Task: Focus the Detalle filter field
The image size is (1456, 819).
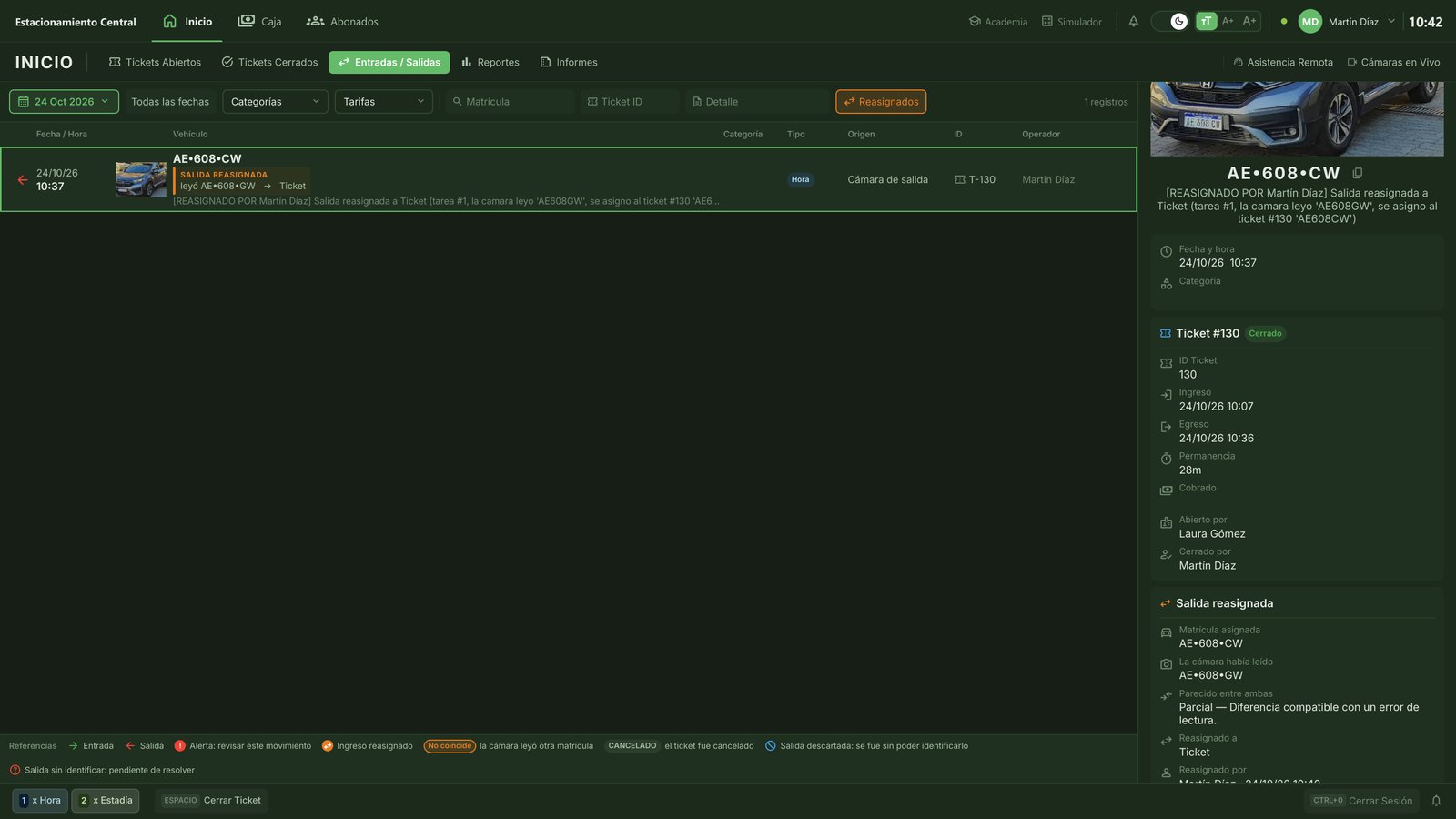Action: (756, 102)
